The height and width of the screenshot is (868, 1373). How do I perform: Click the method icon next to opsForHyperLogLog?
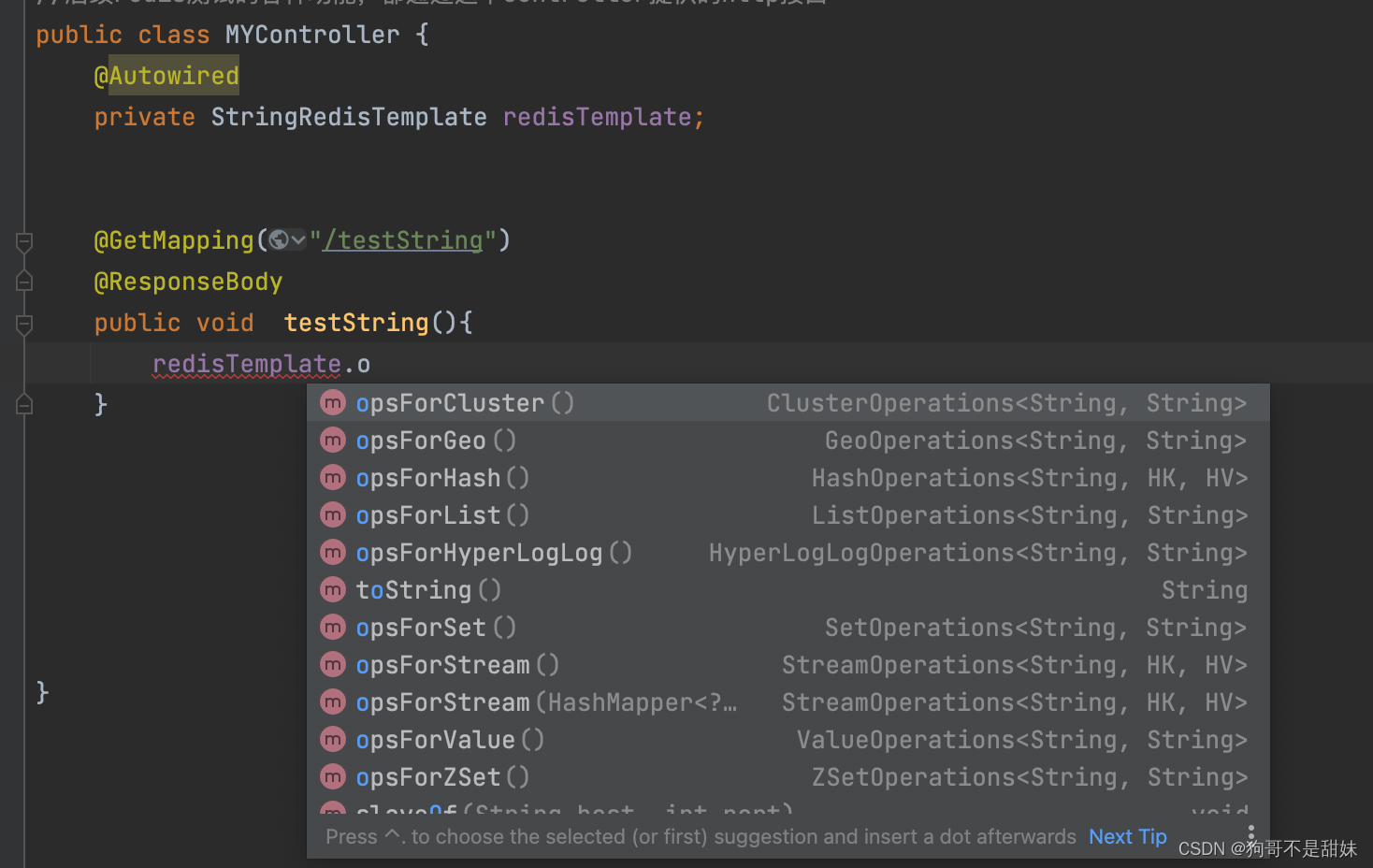pyautogui.click(x=333, y=552)
